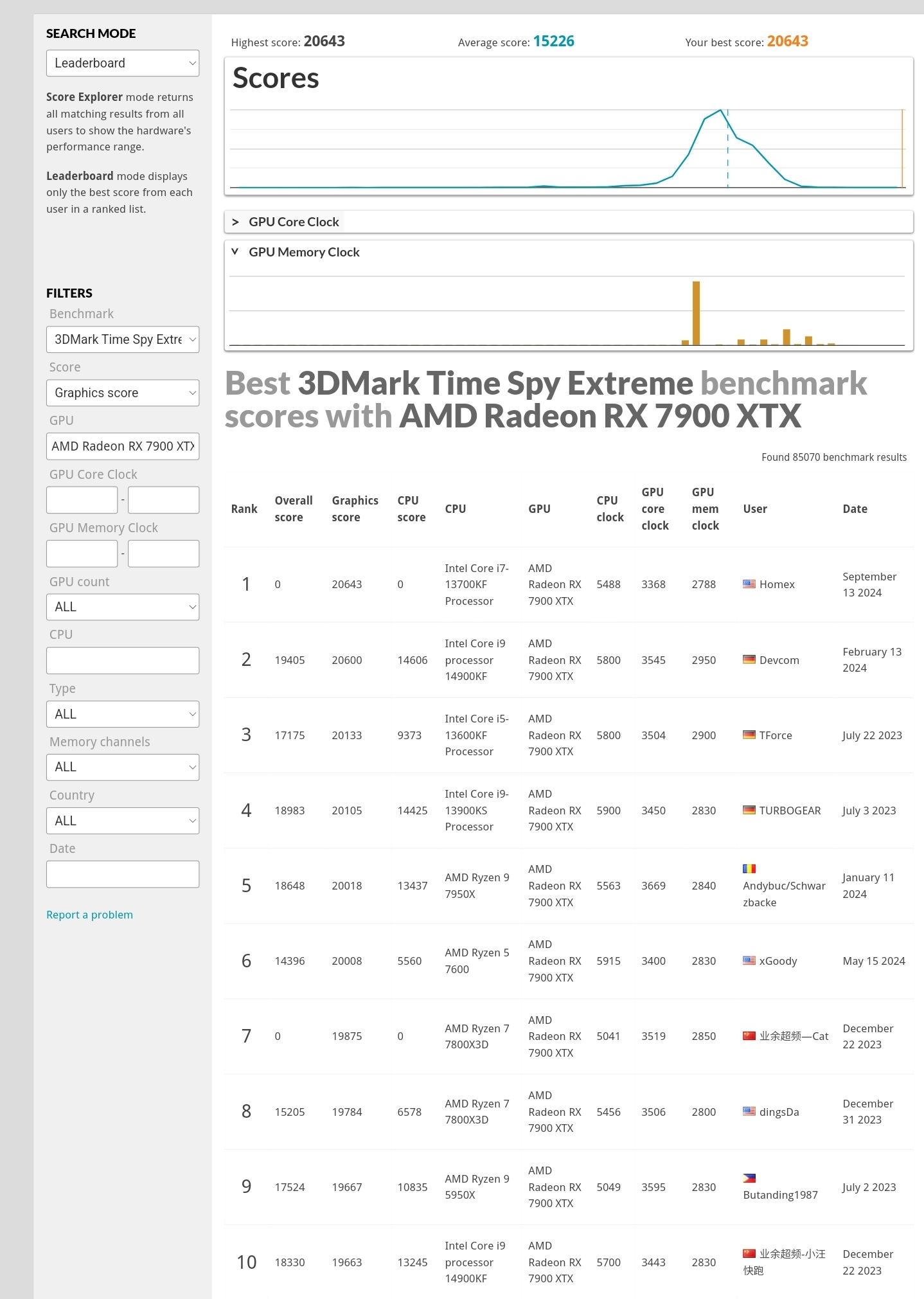
Task: Open the Memory channels ALL dropdown
Action: (x=122, y=767)
